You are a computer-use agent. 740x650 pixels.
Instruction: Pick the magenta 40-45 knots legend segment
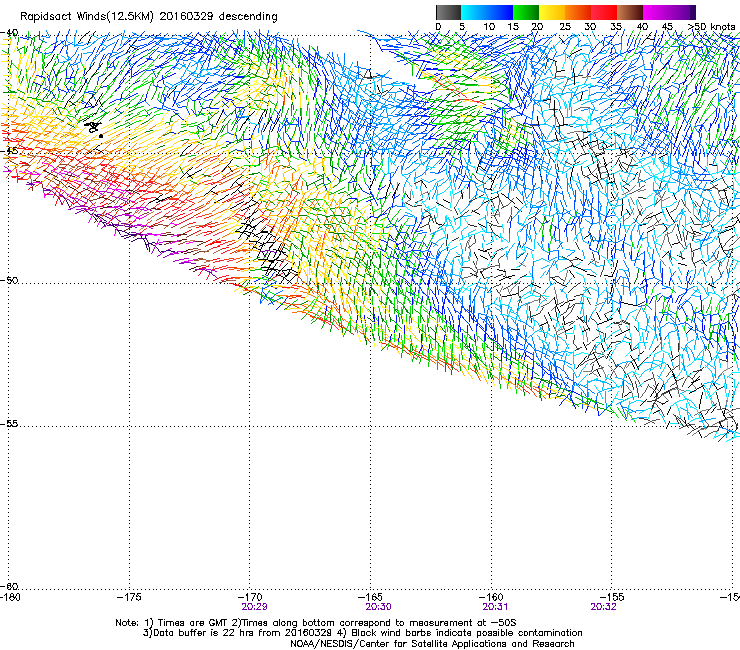tap(656, 12)
